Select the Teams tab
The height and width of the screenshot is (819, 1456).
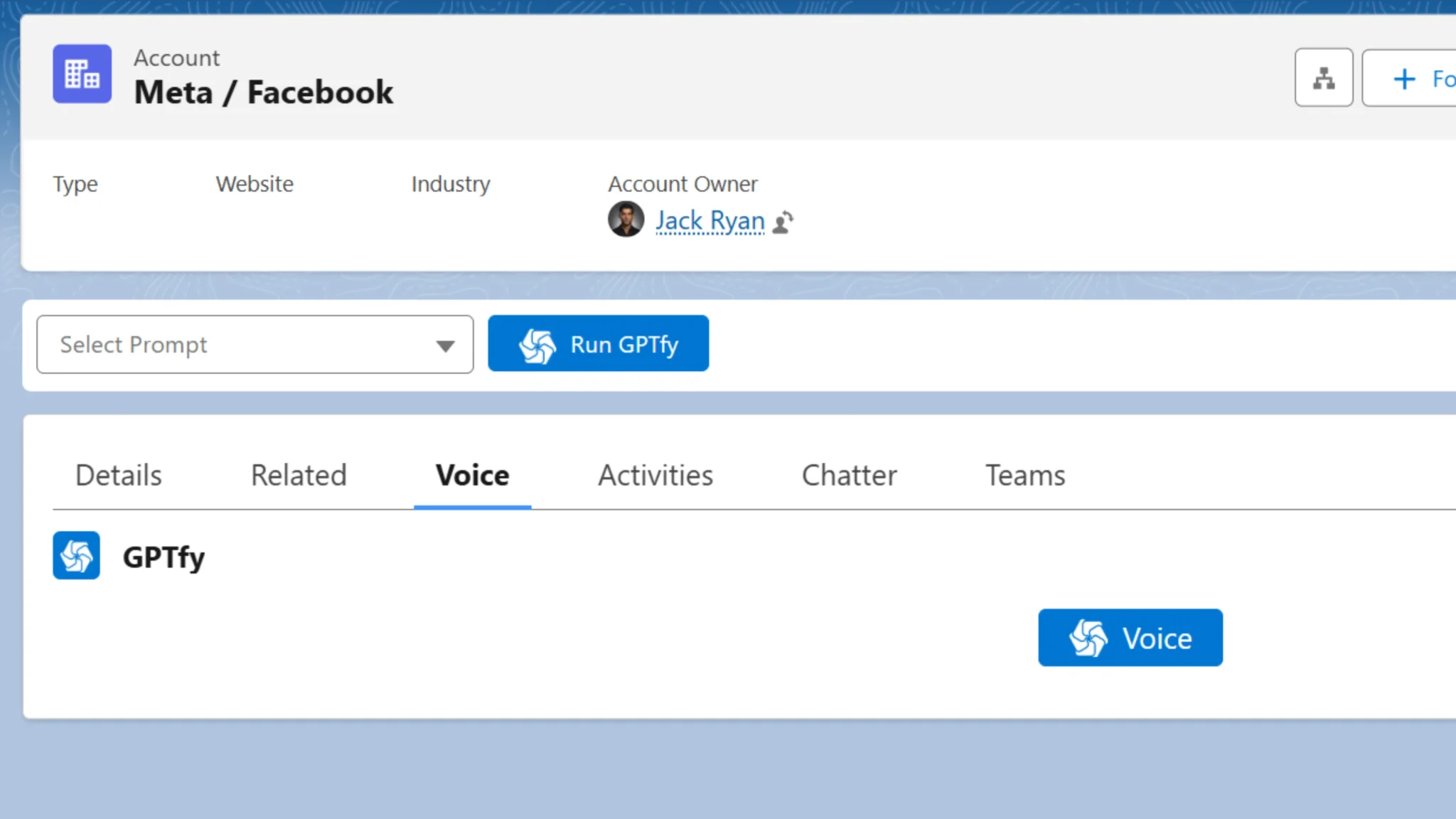tap(1024, 475)
